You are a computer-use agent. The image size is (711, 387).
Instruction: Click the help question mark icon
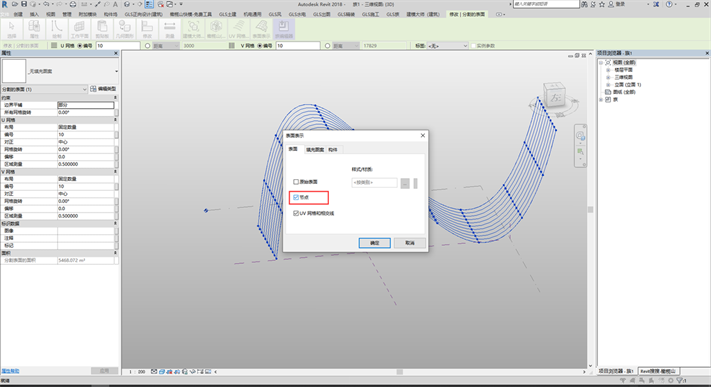click(x=669, y=4)
